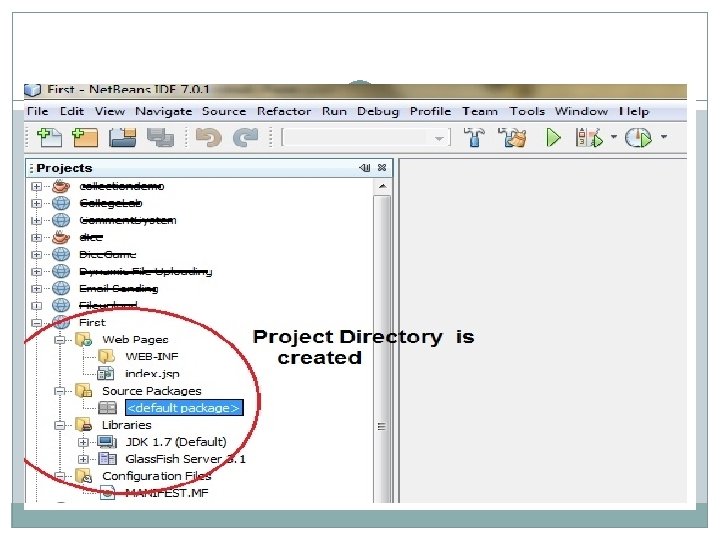Select the index.jsp file name
This screenshot has width=720, height=540.
click(x=152, y=374)
